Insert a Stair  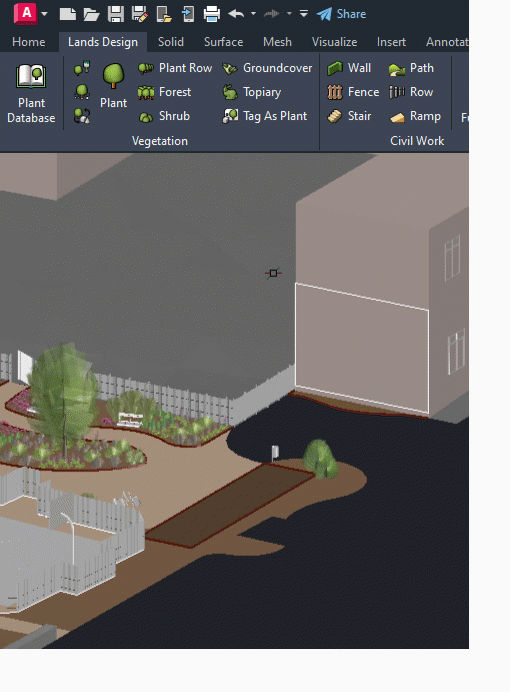[349, 116]
